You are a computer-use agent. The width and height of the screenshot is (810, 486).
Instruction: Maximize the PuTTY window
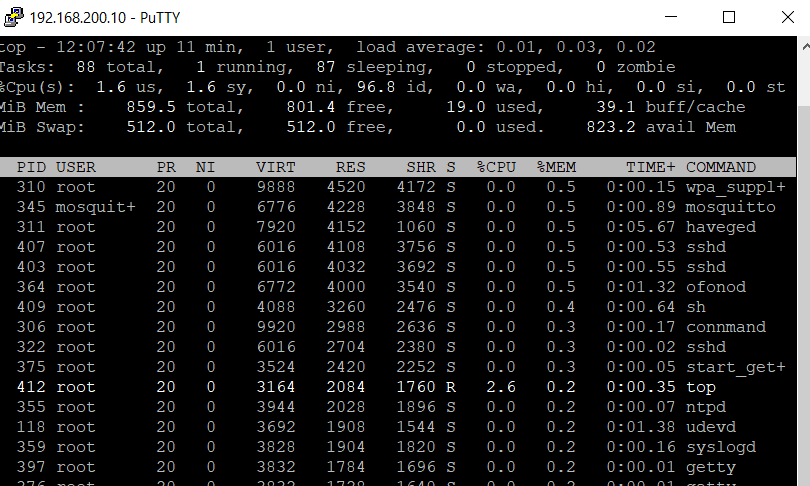[729, 17]
